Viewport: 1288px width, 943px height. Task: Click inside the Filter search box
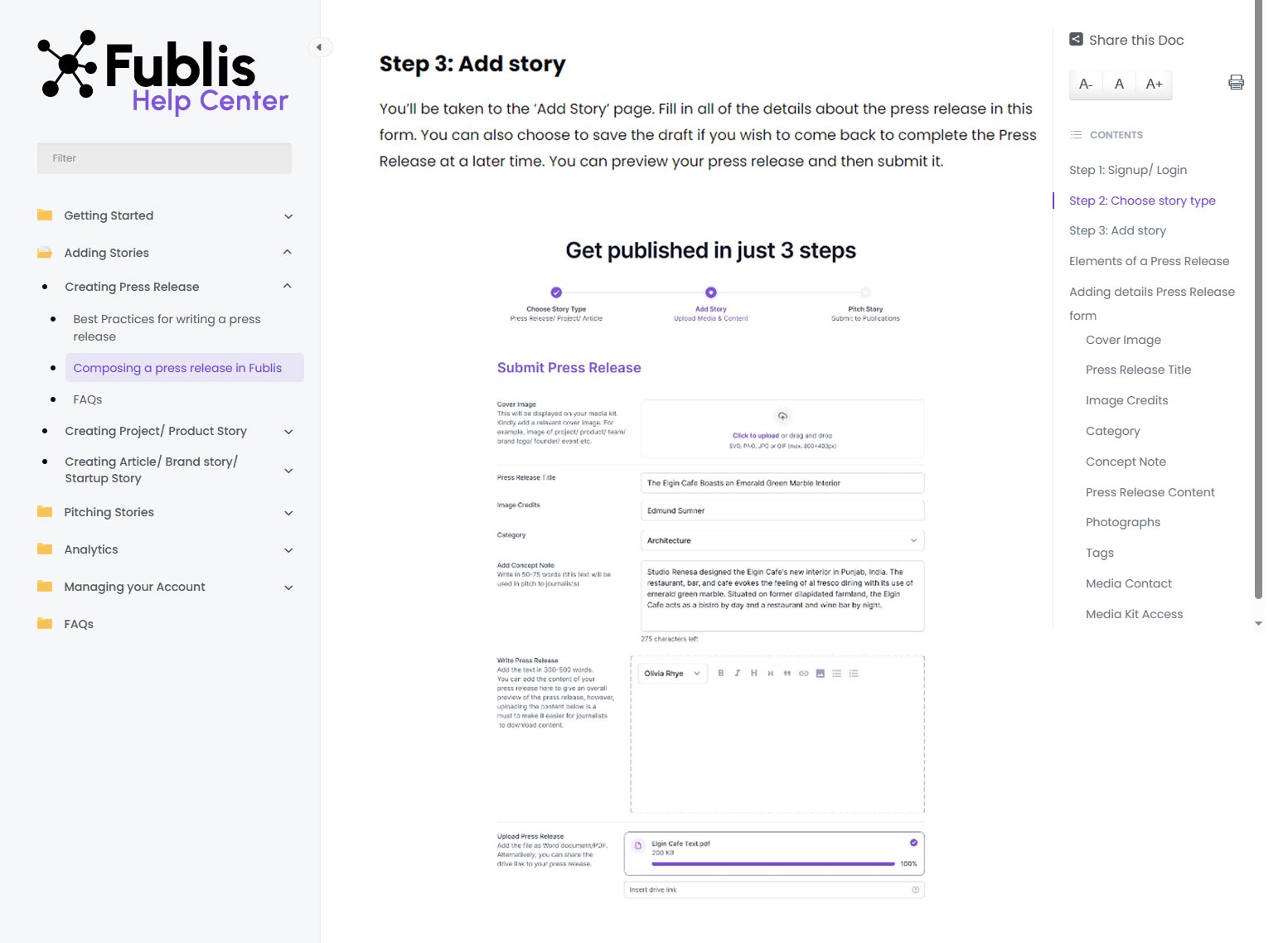163,157
